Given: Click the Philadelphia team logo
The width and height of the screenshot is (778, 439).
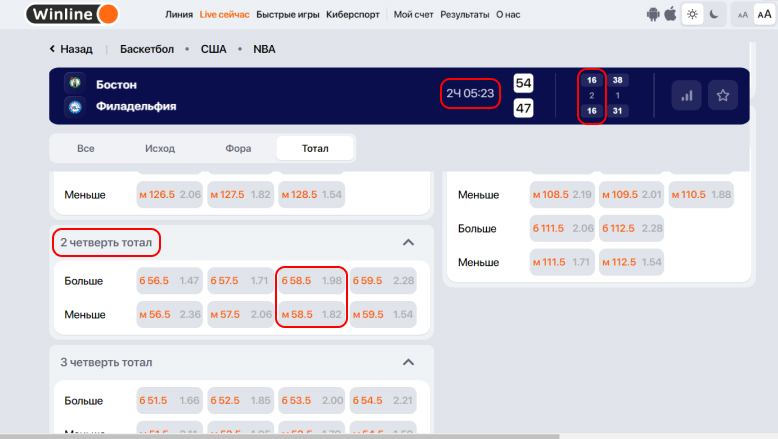Looking at the screenshot, I should tap(73, 107).
